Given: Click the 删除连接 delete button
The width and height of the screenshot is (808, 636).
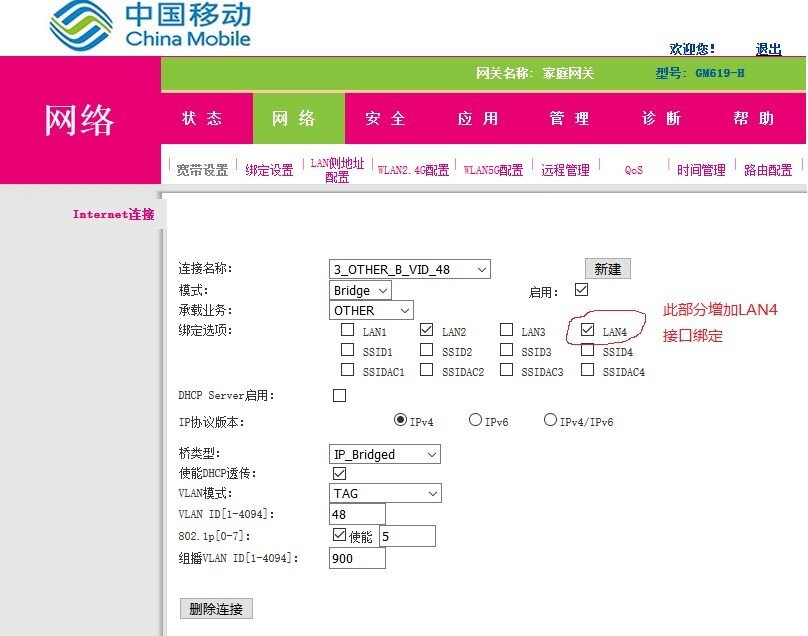Looking at the screenshot, I should 215,608.
